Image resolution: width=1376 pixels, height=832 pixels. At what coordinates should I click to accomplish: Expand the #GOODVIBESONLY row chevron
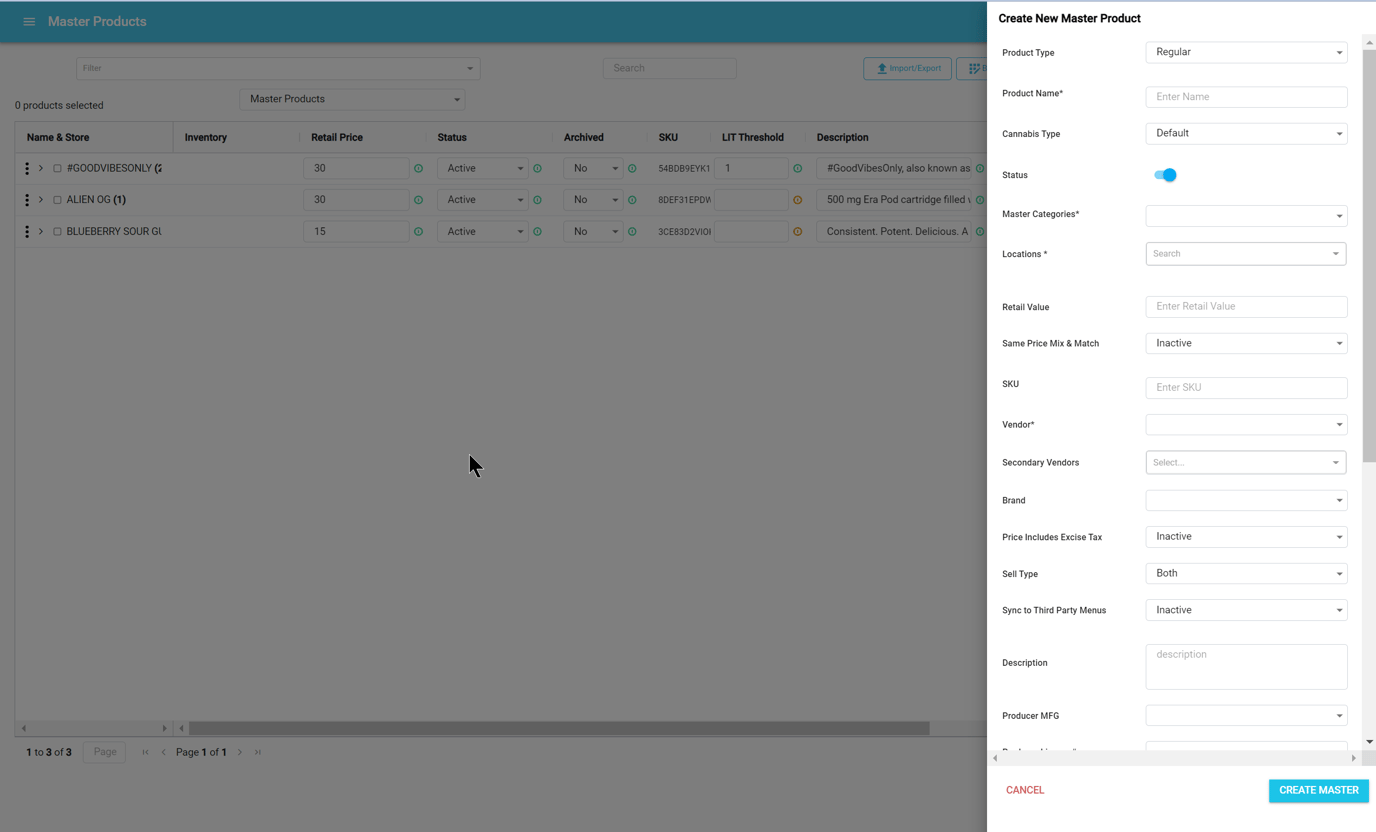41,168
